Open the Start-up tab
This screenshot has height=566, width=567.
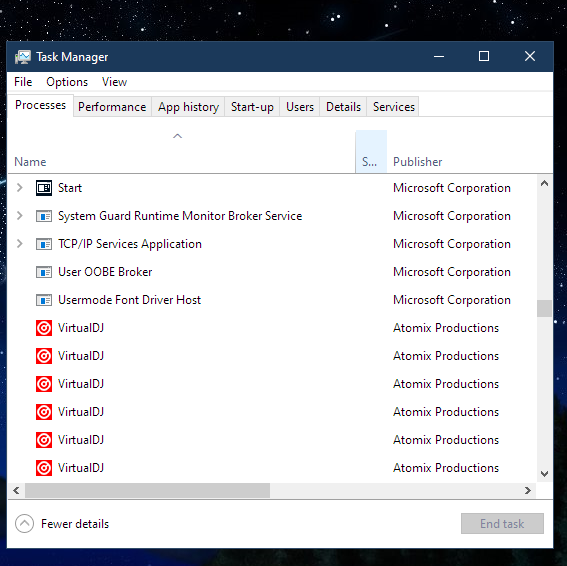click(252, 107)
